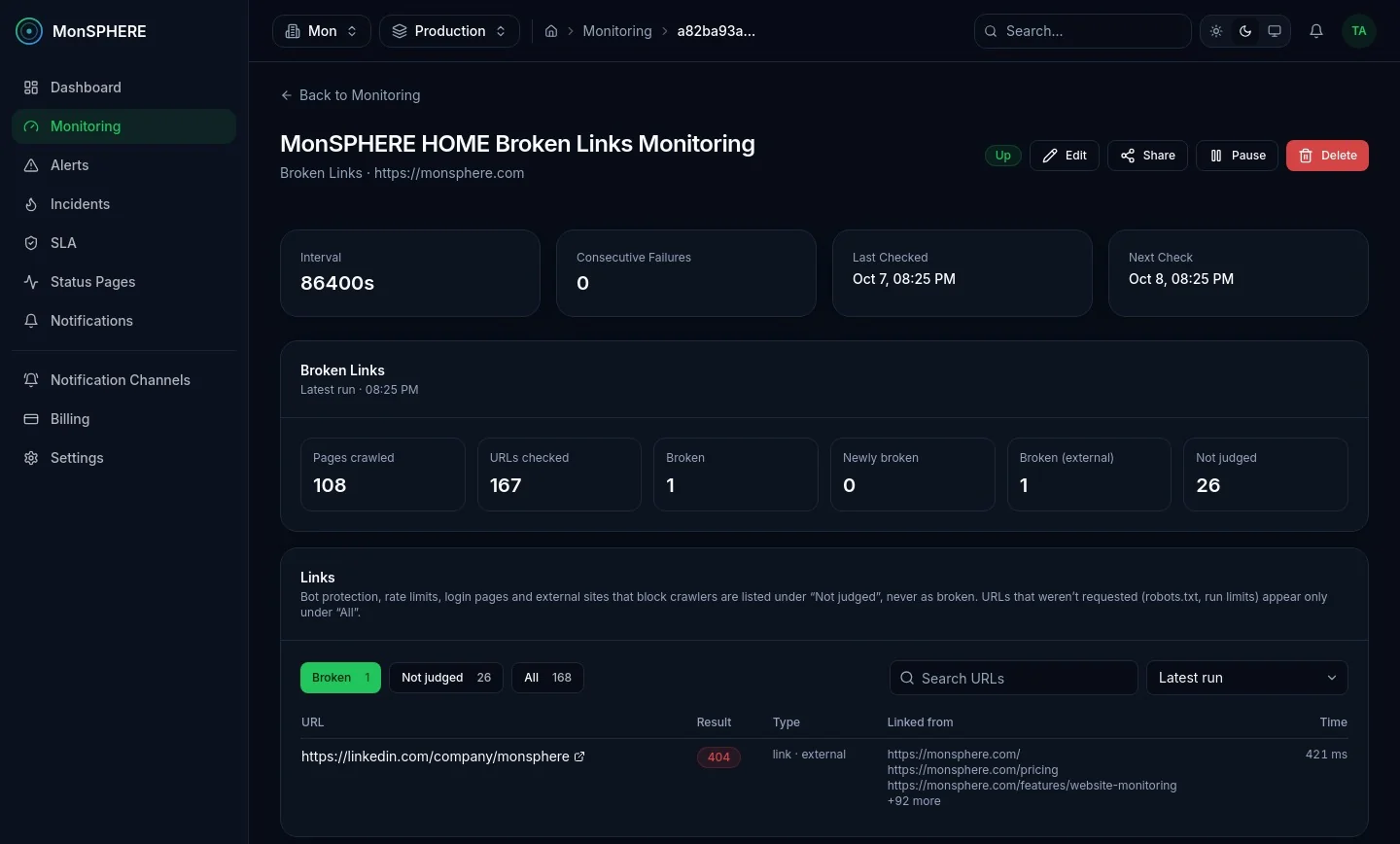Screen dimensions: 1400x844
Task: Open the top-bar notifications bell
Action: (x=1316, y=31)
